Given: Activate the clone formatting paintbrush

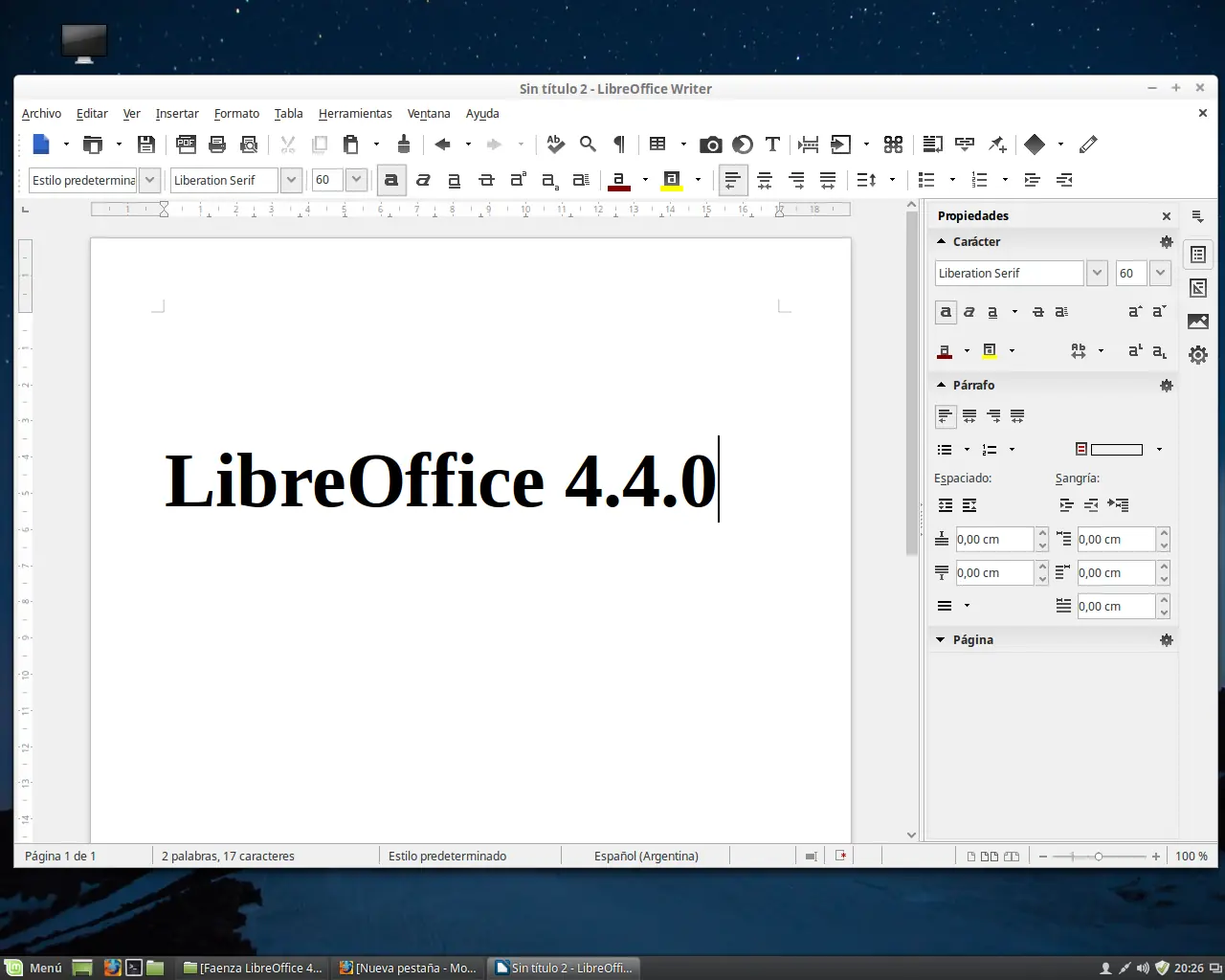Looking at the screenshot, I should [404, 145].
